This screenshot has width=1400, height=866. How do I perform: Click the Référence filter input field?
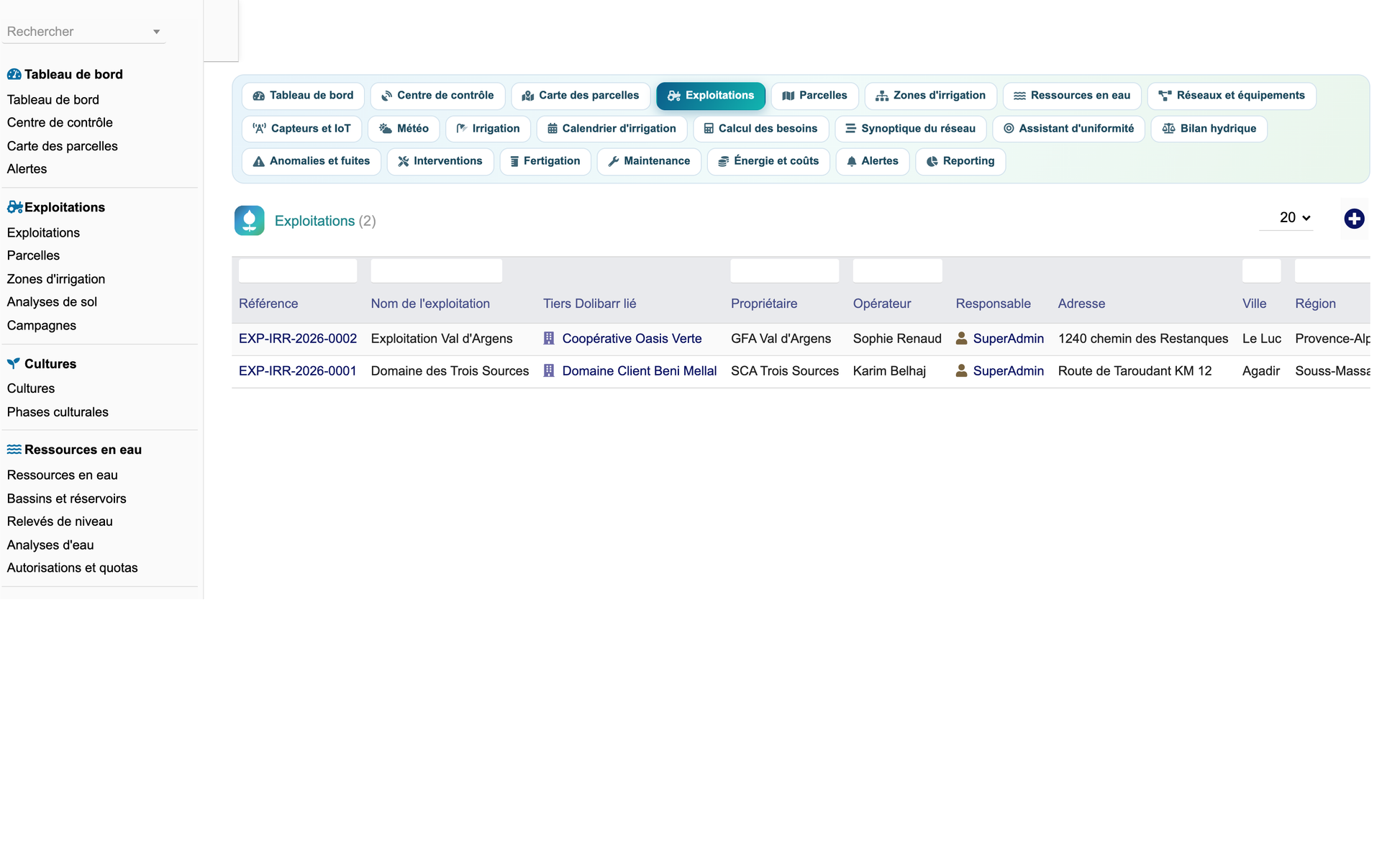click(x=298, y=270)
